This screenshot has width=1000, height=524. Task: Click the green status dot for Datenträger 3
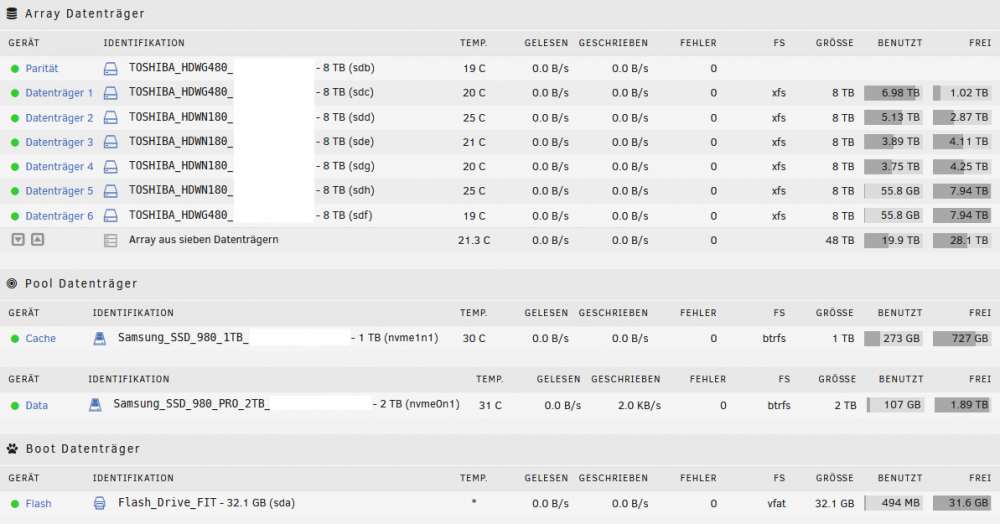pyautogui.click(x=15, y=142)
